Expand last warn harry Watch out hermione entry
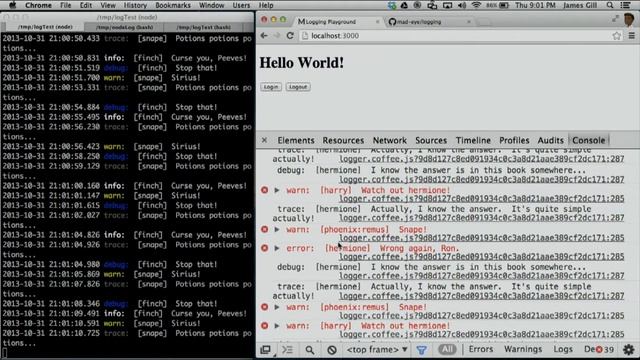Viewport: 640px width, 360px height. coord(277,326)
